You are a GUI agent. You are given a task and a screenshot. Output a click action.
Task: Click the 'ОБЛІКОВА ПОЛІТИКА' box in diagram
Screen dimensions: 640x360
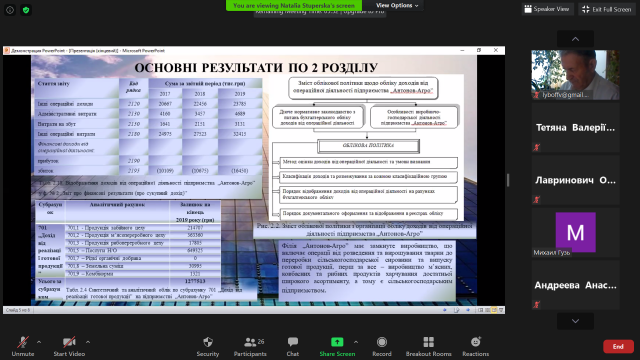pyautogui.click(x=368, y=146)
